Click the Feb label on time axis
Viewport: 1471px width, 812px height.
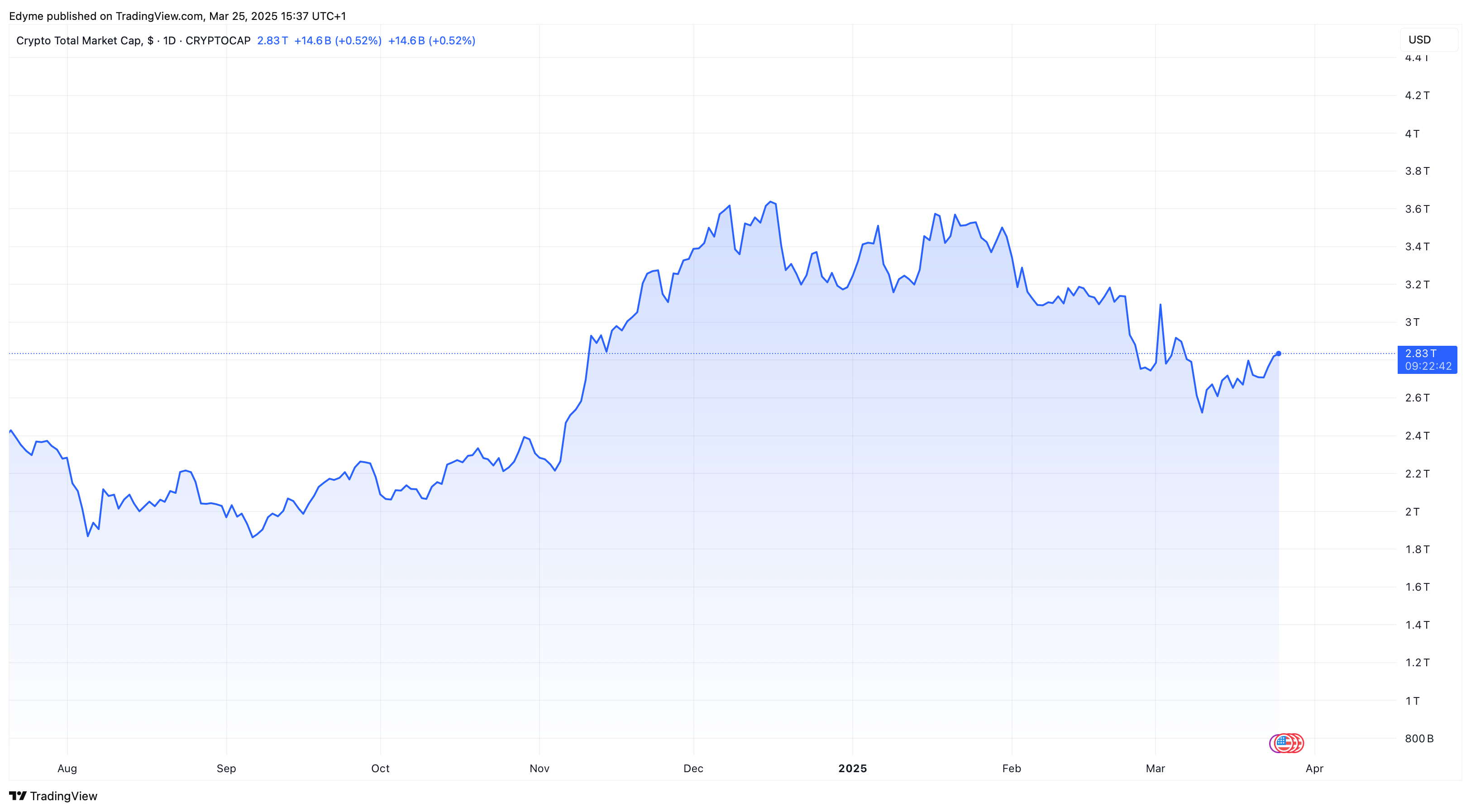click(x=1011, y=768)
